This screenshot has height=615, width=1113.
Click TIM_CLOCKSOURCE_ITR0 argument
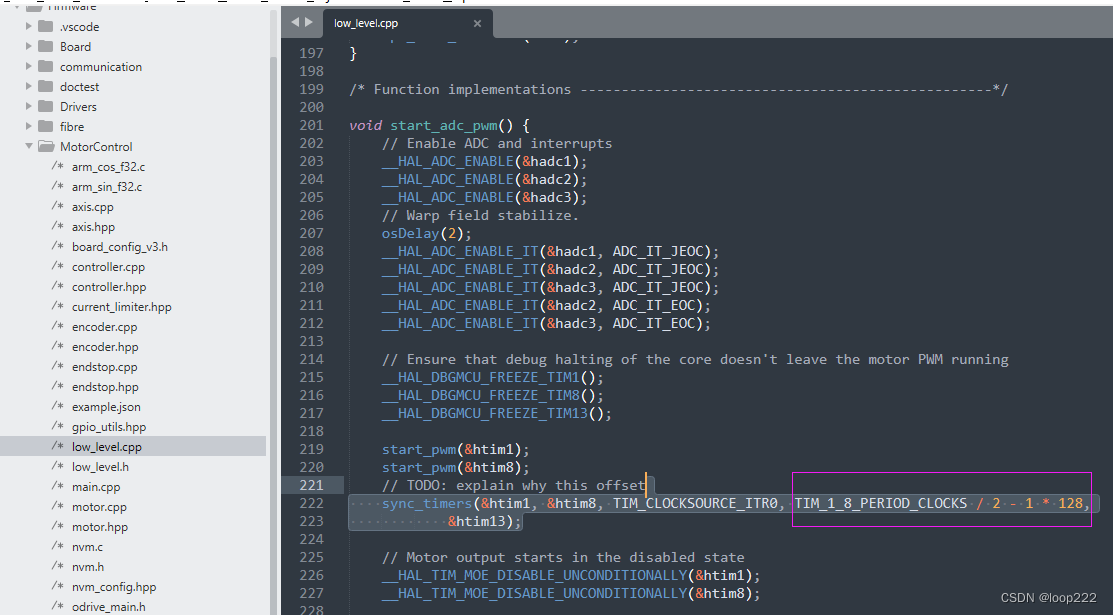695,504
